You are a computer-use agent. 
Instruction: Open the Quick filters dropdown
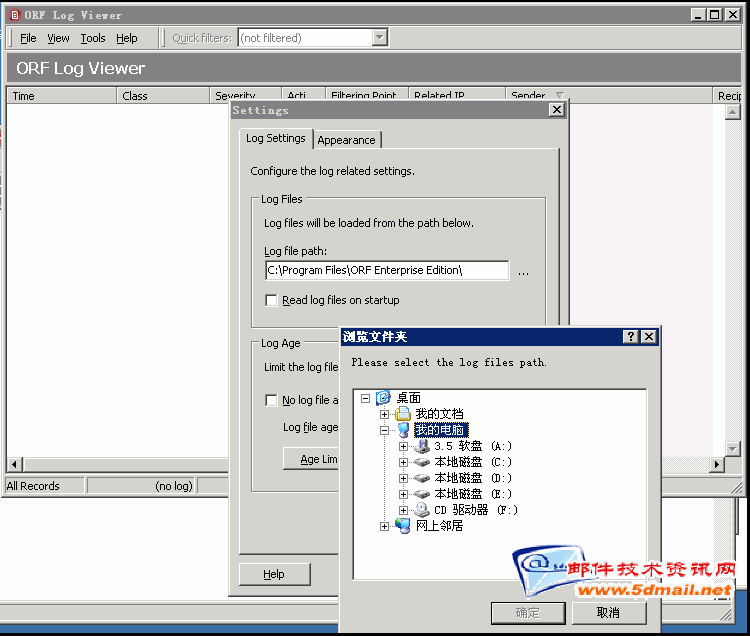coord(379,38)
